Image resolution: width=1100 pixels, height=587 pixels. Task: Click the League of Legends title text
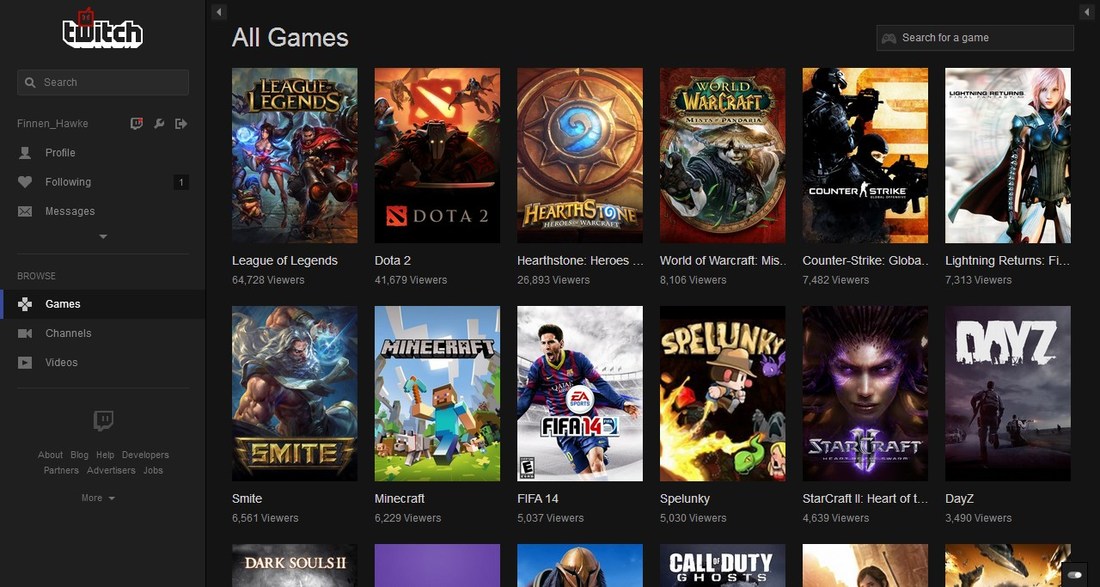coord(285,261)
